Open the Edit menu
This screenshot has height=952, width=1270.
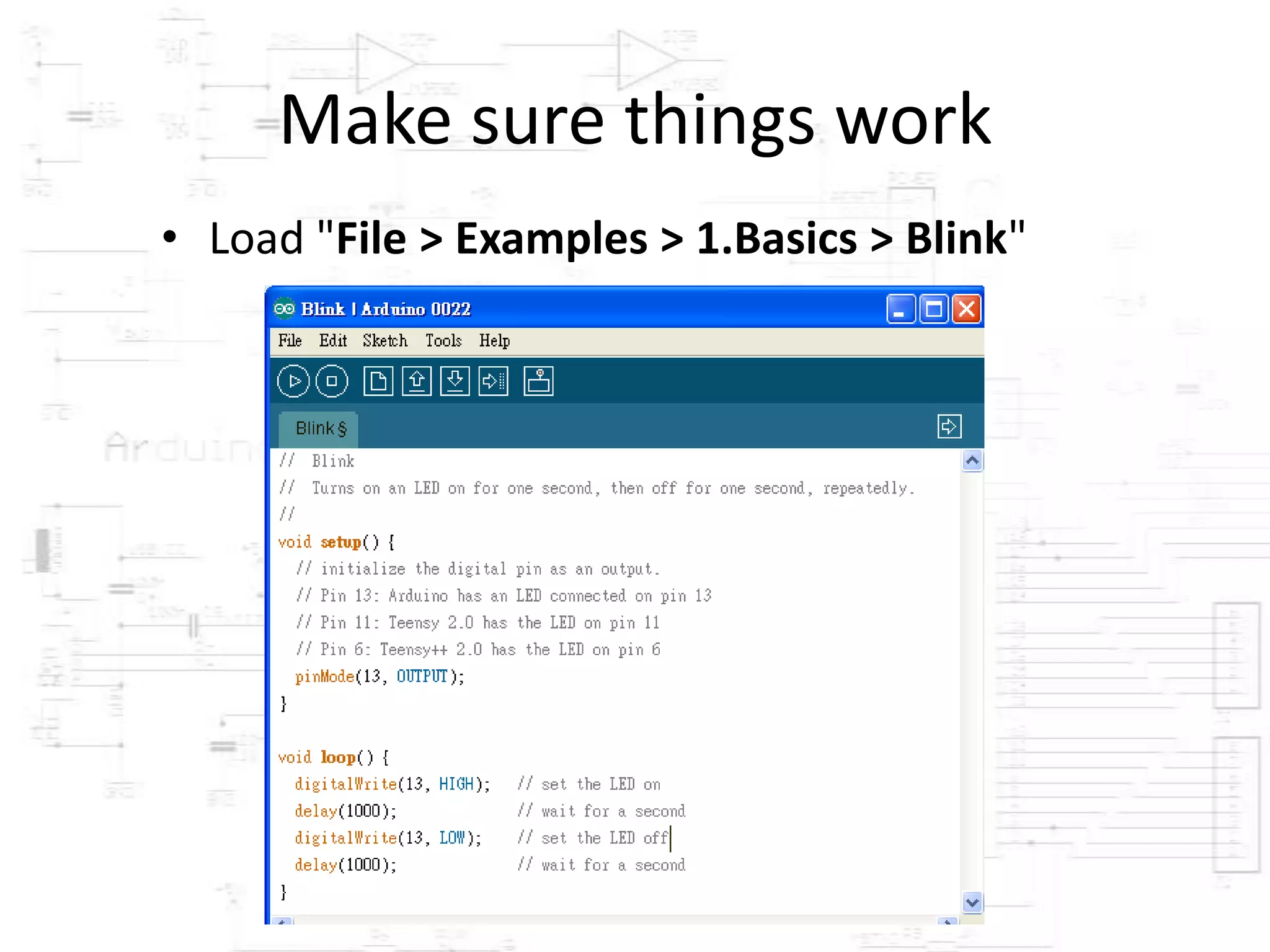[x=333, y=341]
